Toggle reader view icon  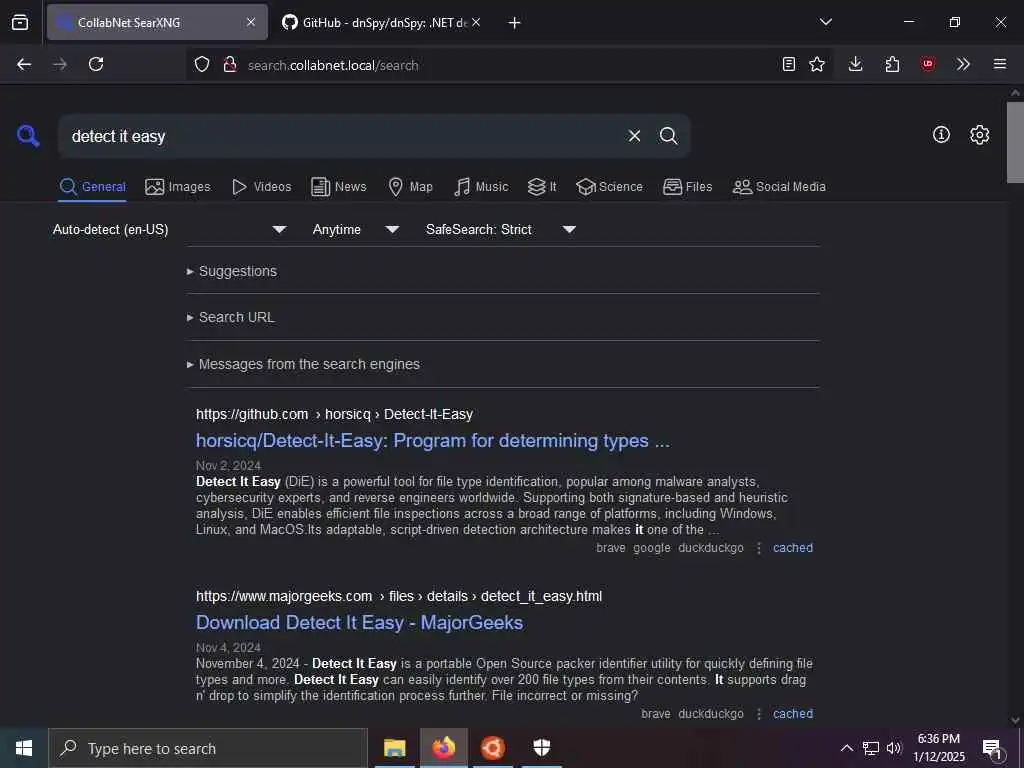[x=789, y=64]
